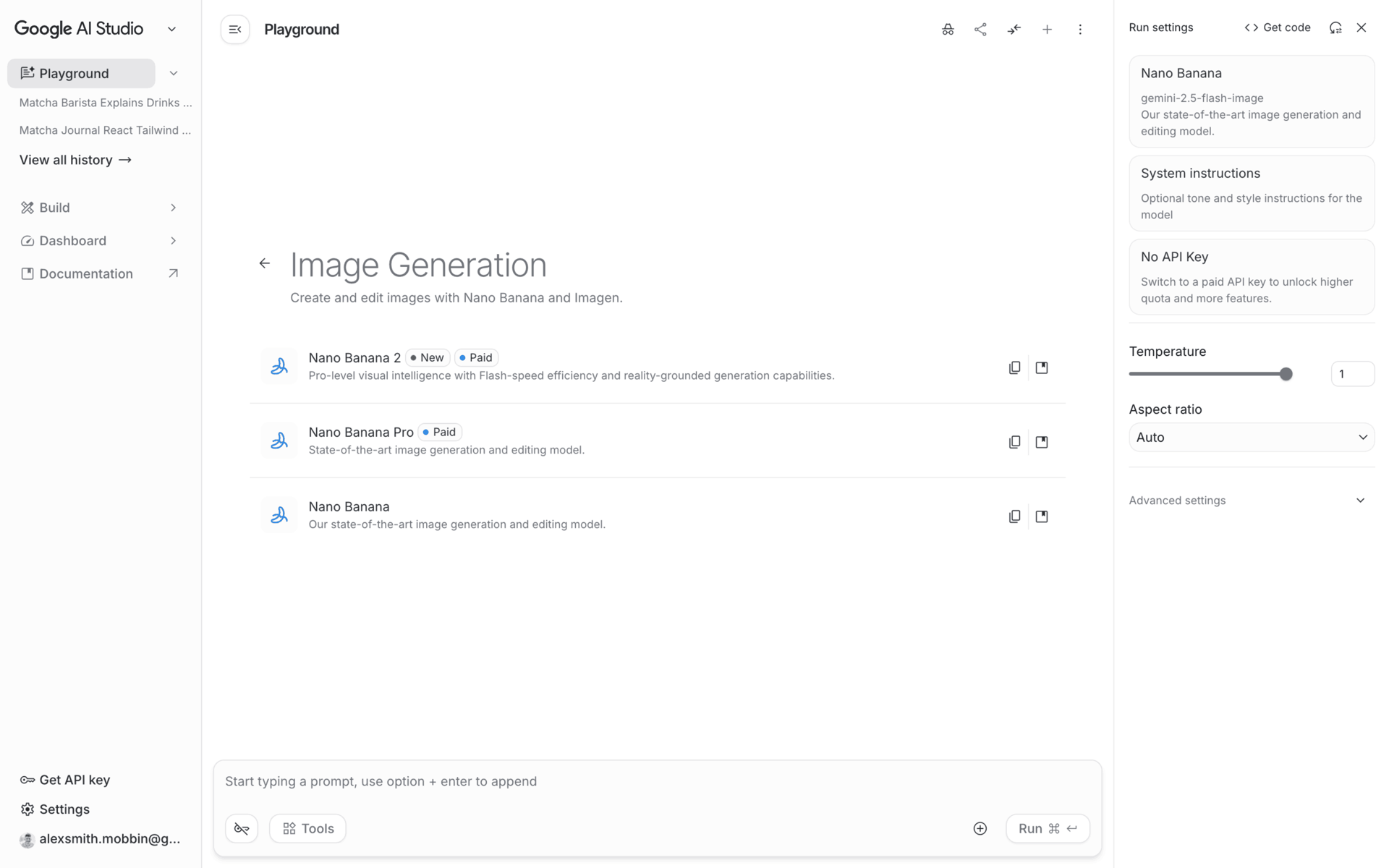
Task: Open Matcha Journal React Tailwind chat
Action: click(x=106, y=130)
